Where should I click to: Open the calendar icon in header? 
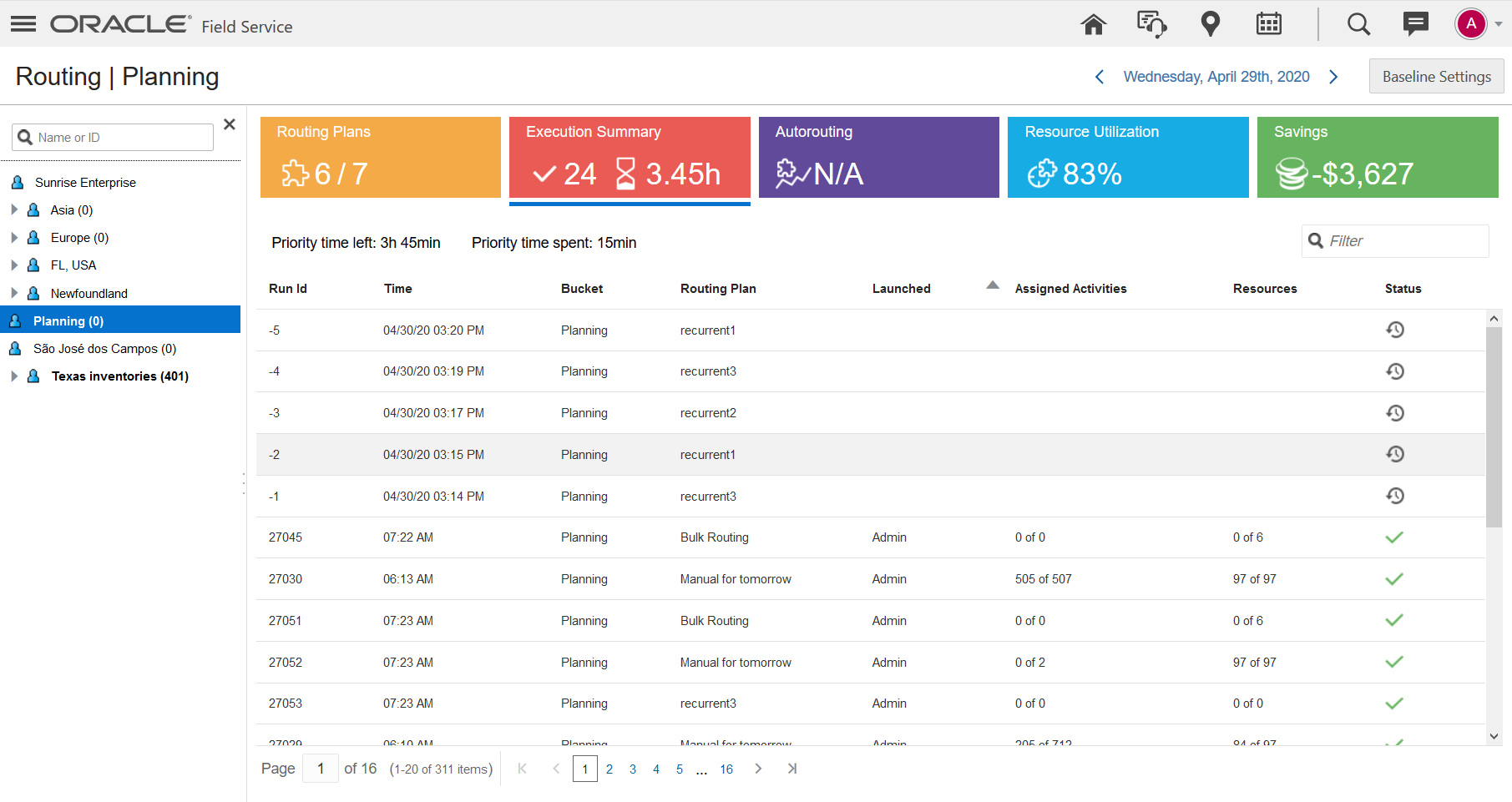[x=1268, y=24]
